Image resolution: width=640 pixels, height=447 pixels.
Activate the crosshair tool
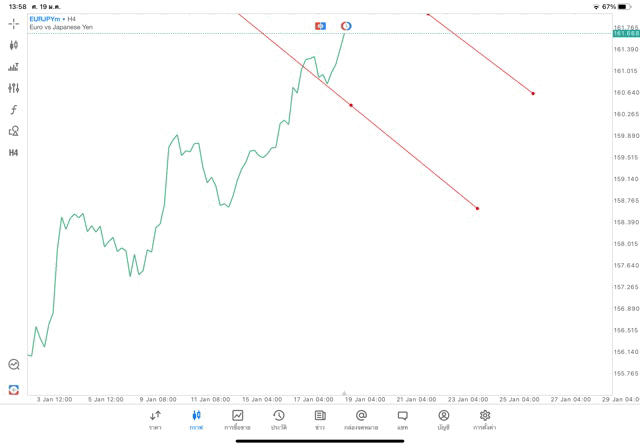(14, 23)
